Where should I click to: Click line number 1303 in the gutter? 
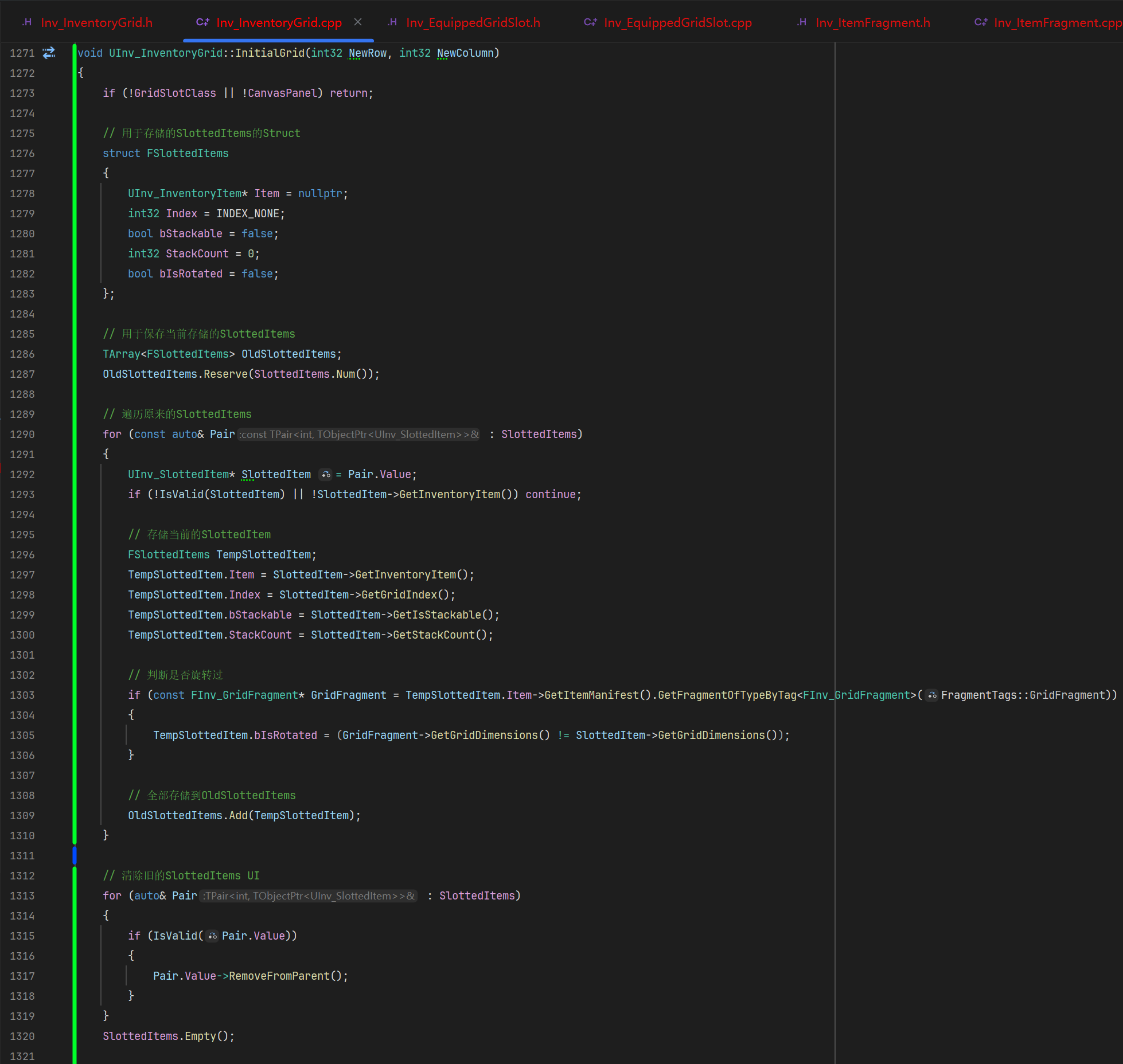click(x=22, y=695)
